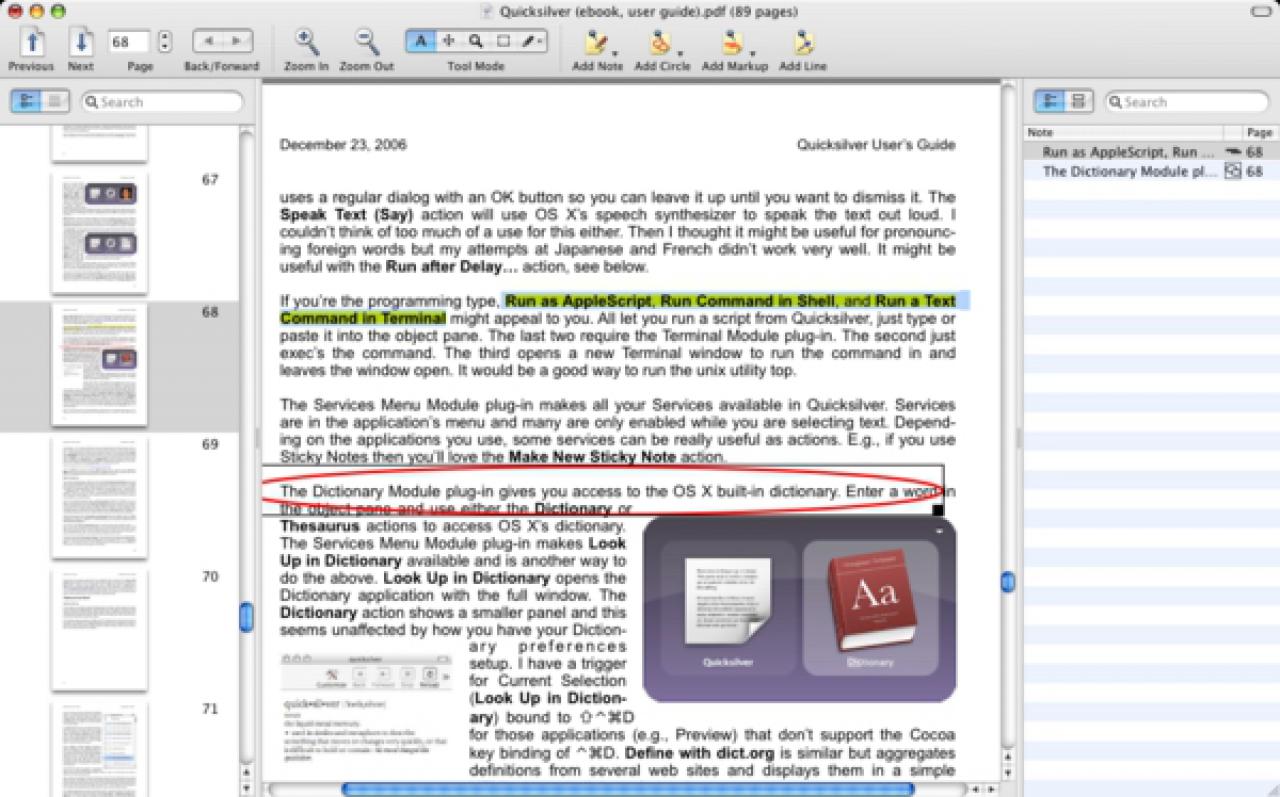
Task: Select the rectangle Select tool mode
Action: click(503, 42)
